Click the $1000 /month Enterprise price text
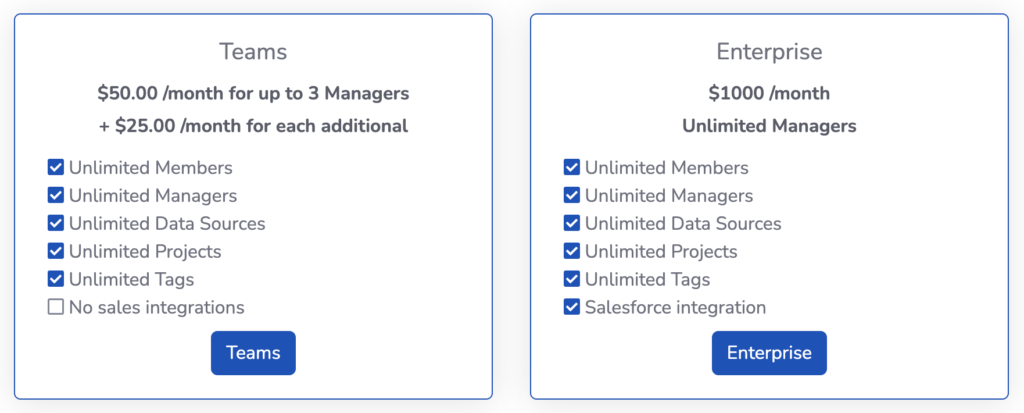Screen dimensions: 1024x413 [769, 93]
